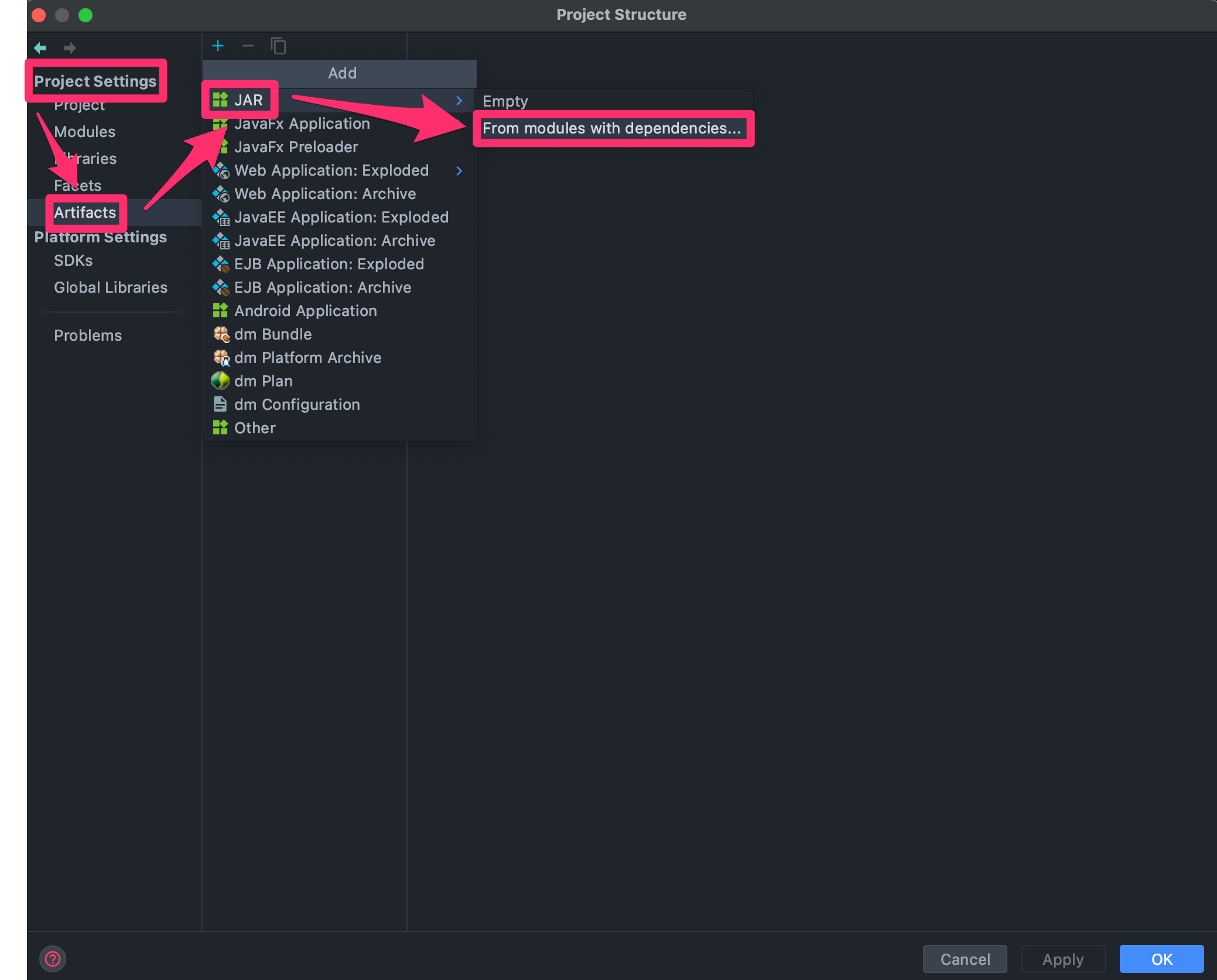Open the help question mark icon
Viewport: 1217px width, 980px height.
53,959
